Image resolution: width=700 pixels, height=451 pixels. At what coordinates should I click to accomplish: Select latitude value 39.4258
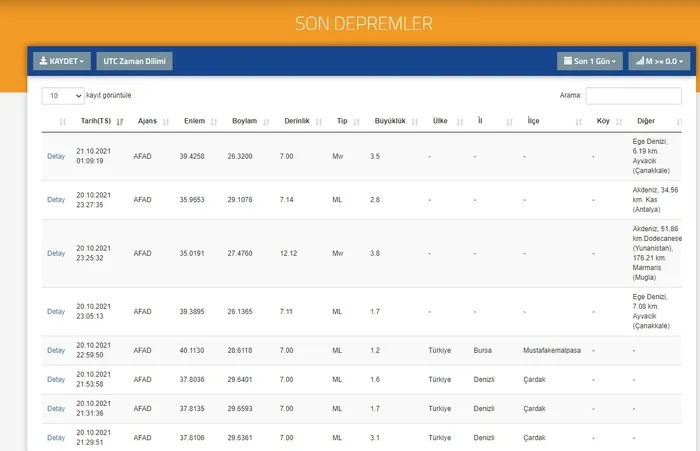click(192, 156)
